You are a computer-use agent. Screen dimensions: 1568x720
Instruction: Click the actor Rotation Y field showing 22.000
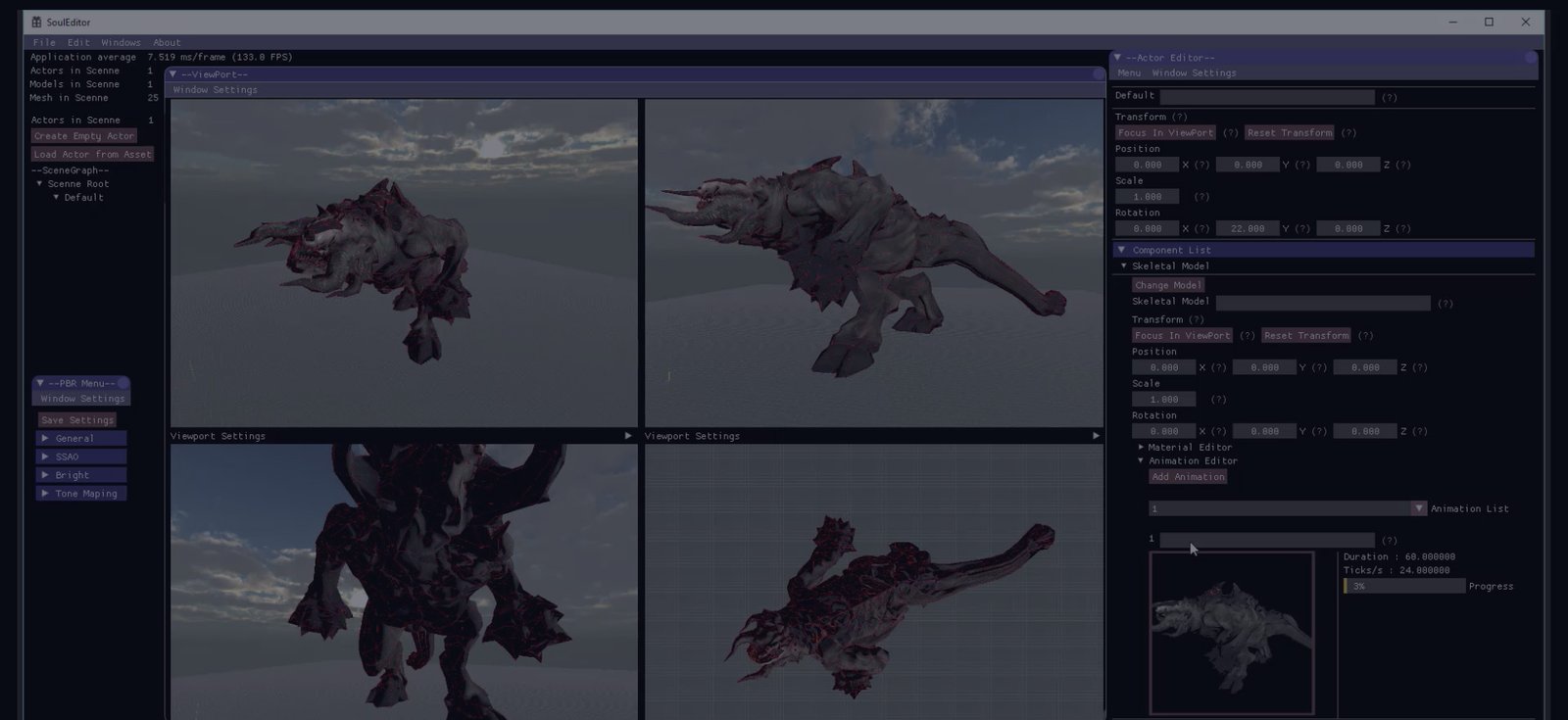(1247, 228)
